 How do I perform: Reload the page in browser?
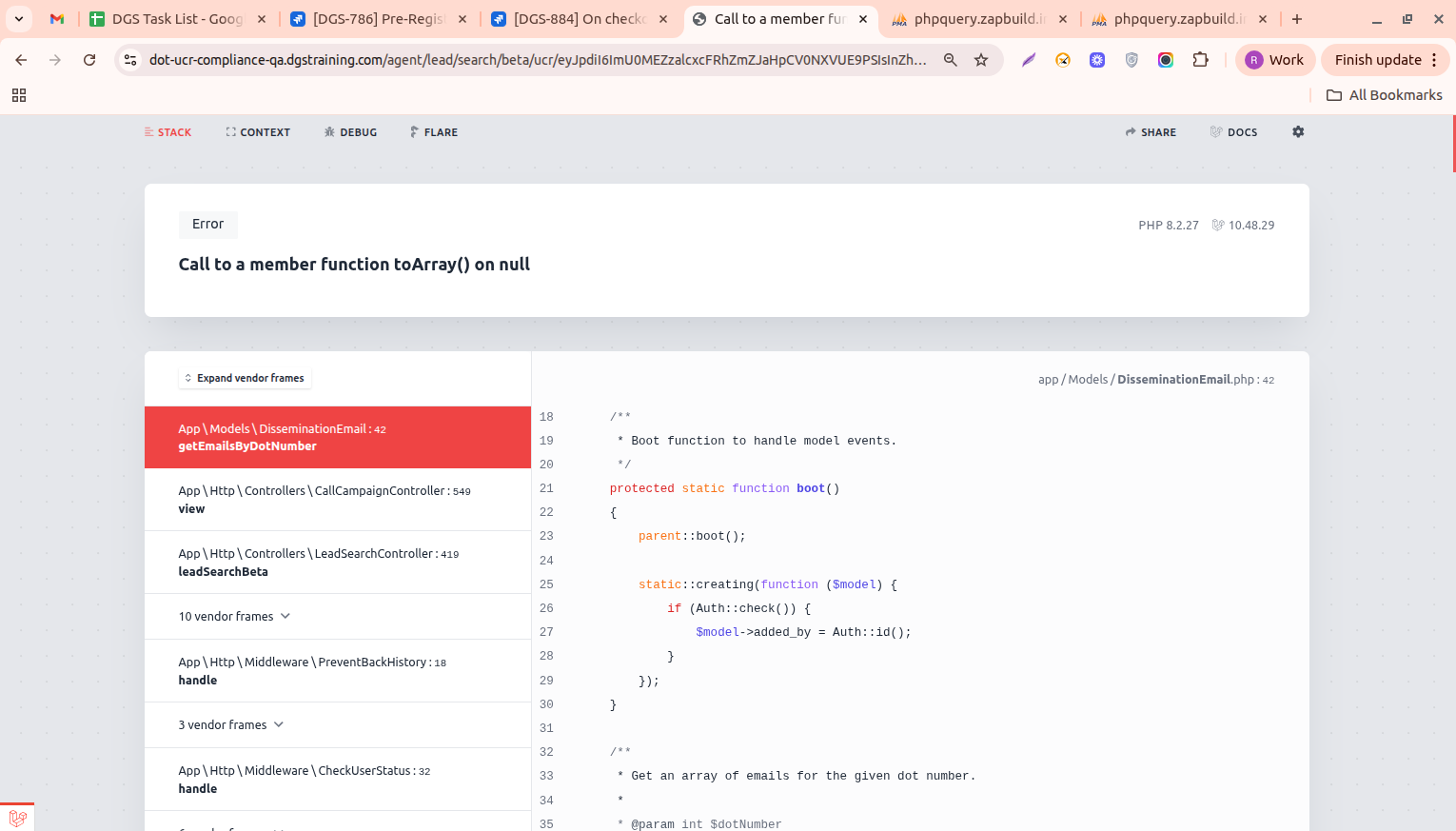point(89,60)
